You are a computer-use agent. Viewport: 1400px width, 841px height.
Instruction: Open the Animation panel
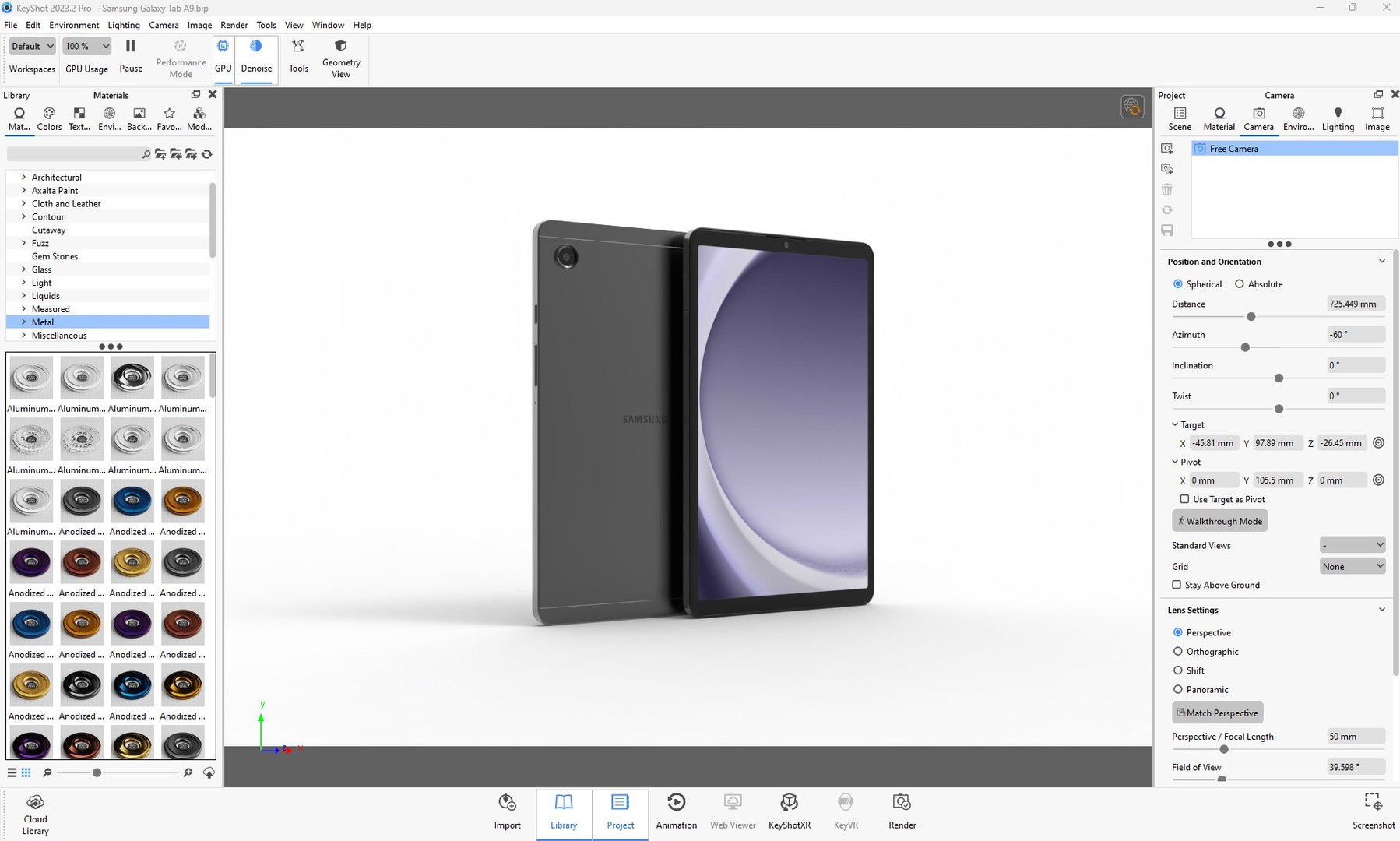(x=677, y=812)
